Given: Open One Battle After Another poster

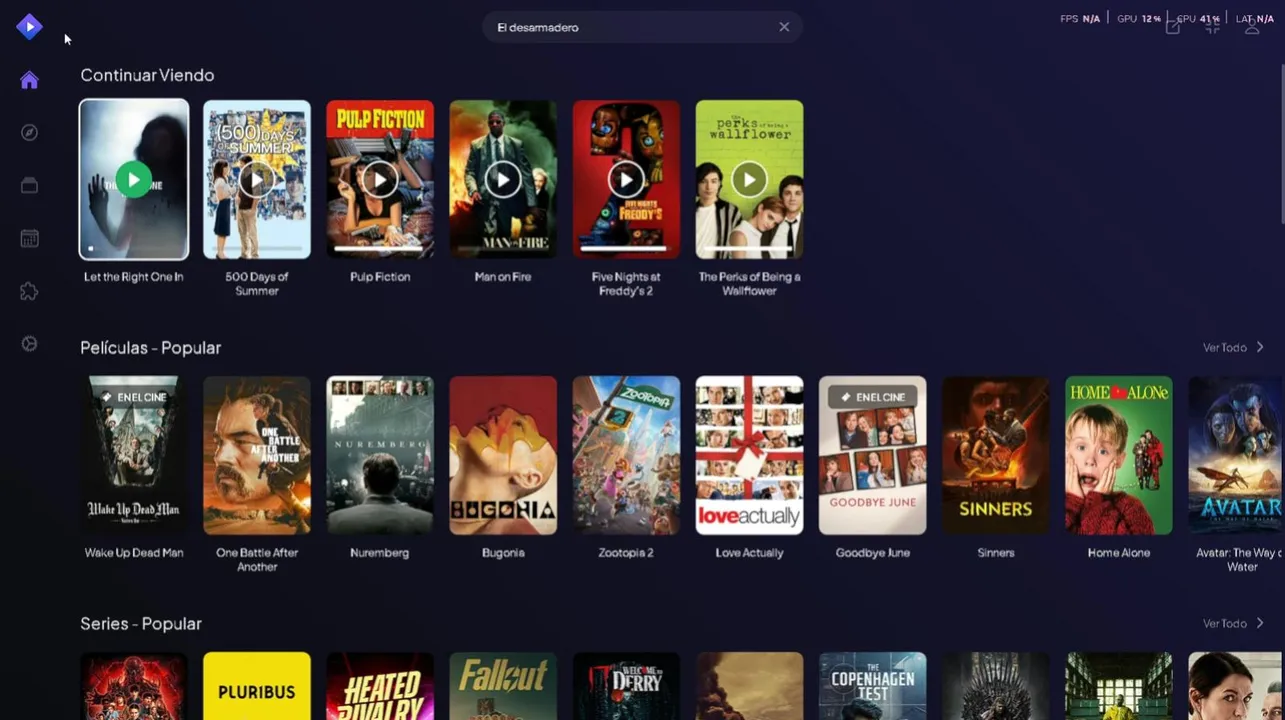Looking at the screenshot, I should [257, 455].
